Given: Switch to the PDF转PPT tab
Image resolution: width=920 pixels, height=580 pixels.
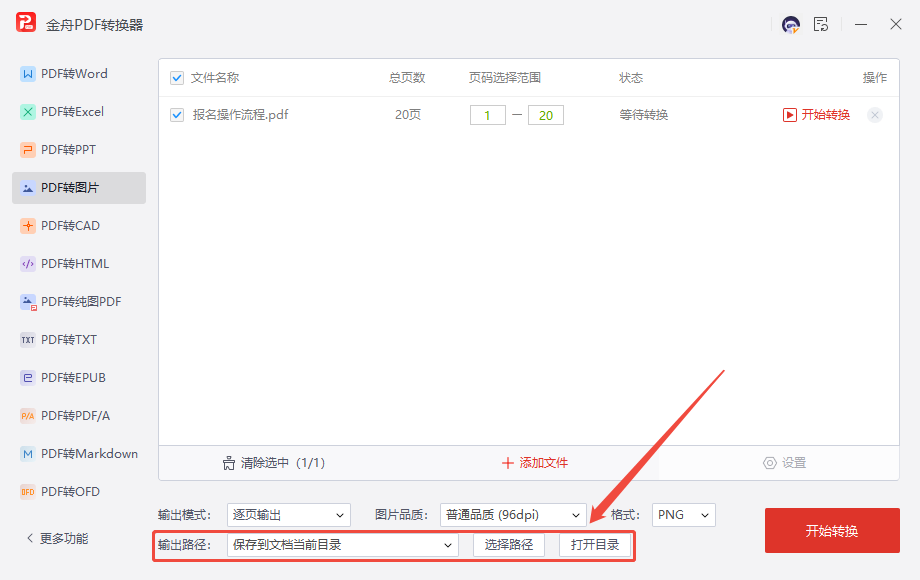Looking at the screenshot, I should pos(79,150).
